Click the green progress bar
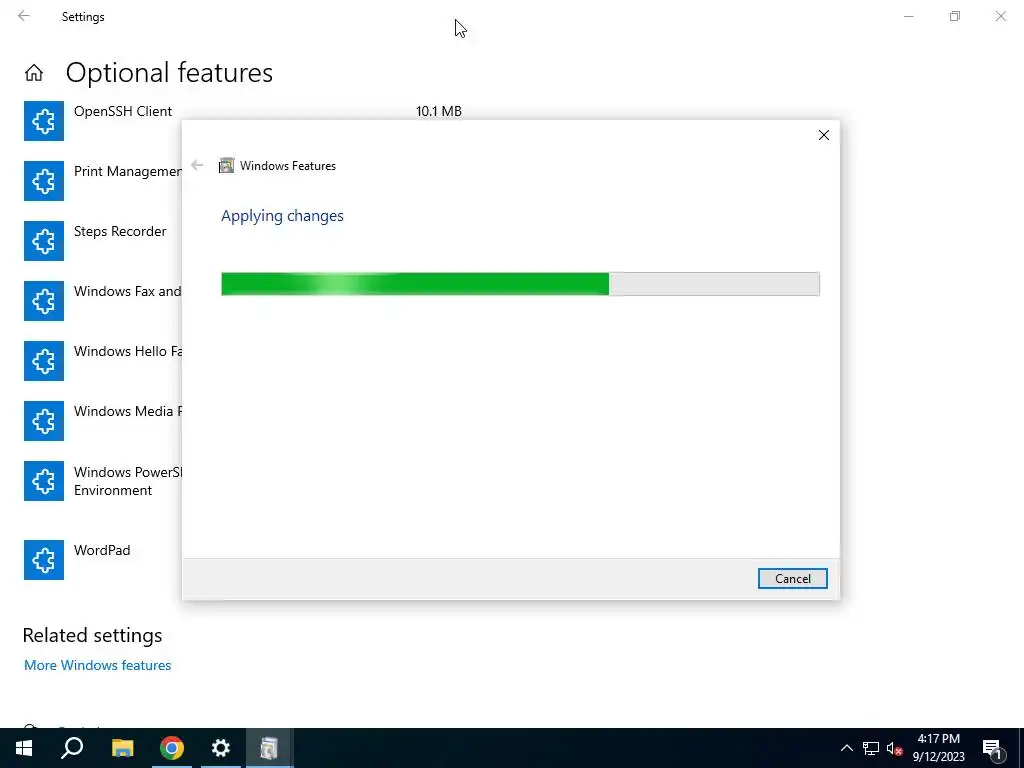The height and width of the screenshot is (768, 1024). click(520, 284)
